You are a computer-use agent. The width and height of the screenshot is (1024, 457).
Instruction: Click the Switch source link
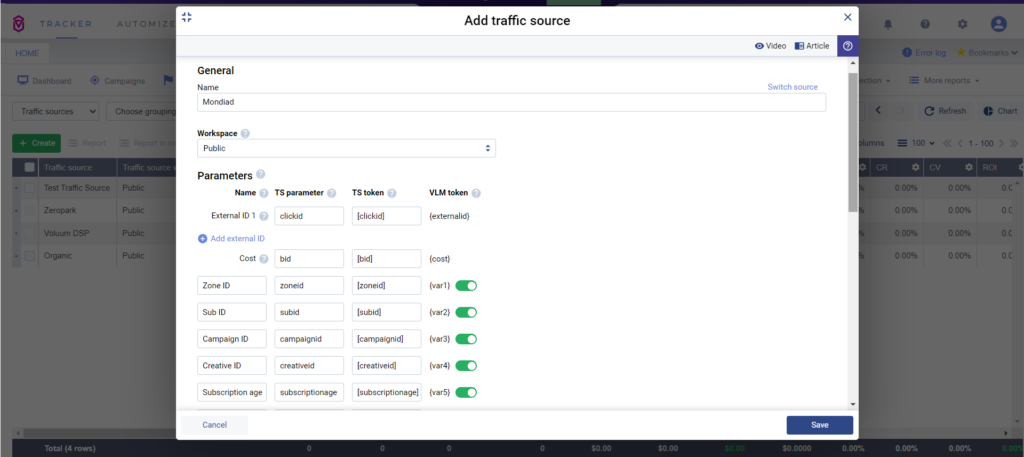[x=792, y=87]
